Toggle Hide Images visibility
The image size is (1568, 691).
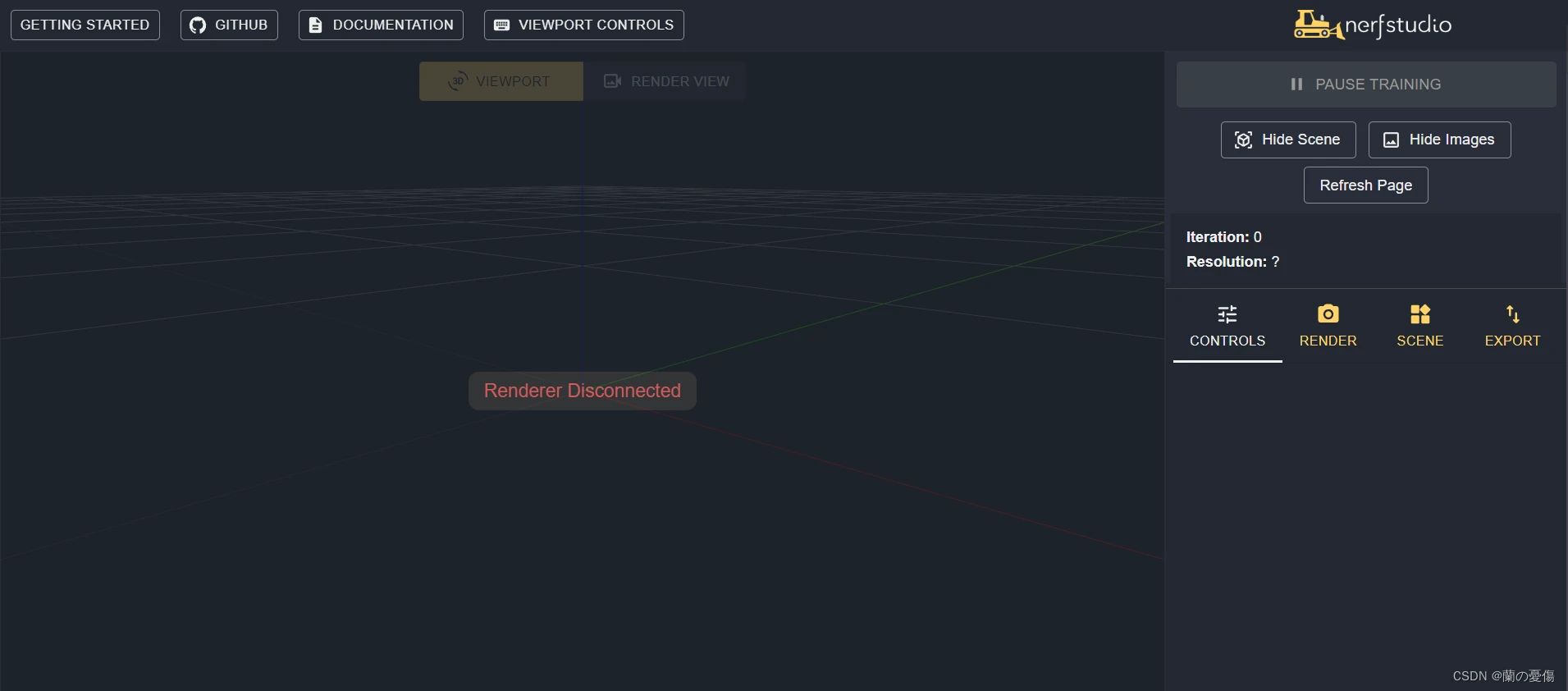1439,140
